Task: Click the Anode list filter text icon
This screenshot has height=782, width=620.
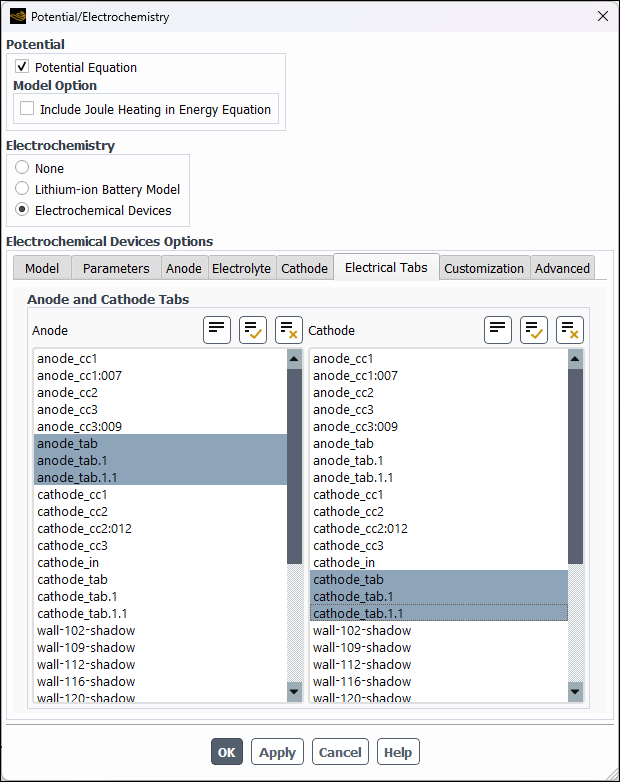Action: 216,330
